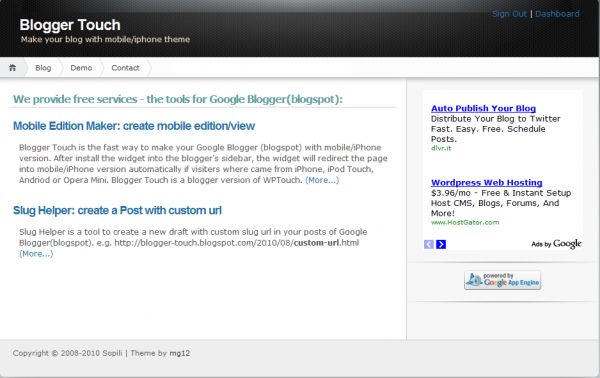
Task: Read more about Blogger Touch WPTouch paragraph
Action: pyautogui.click(x=322, y=180)
